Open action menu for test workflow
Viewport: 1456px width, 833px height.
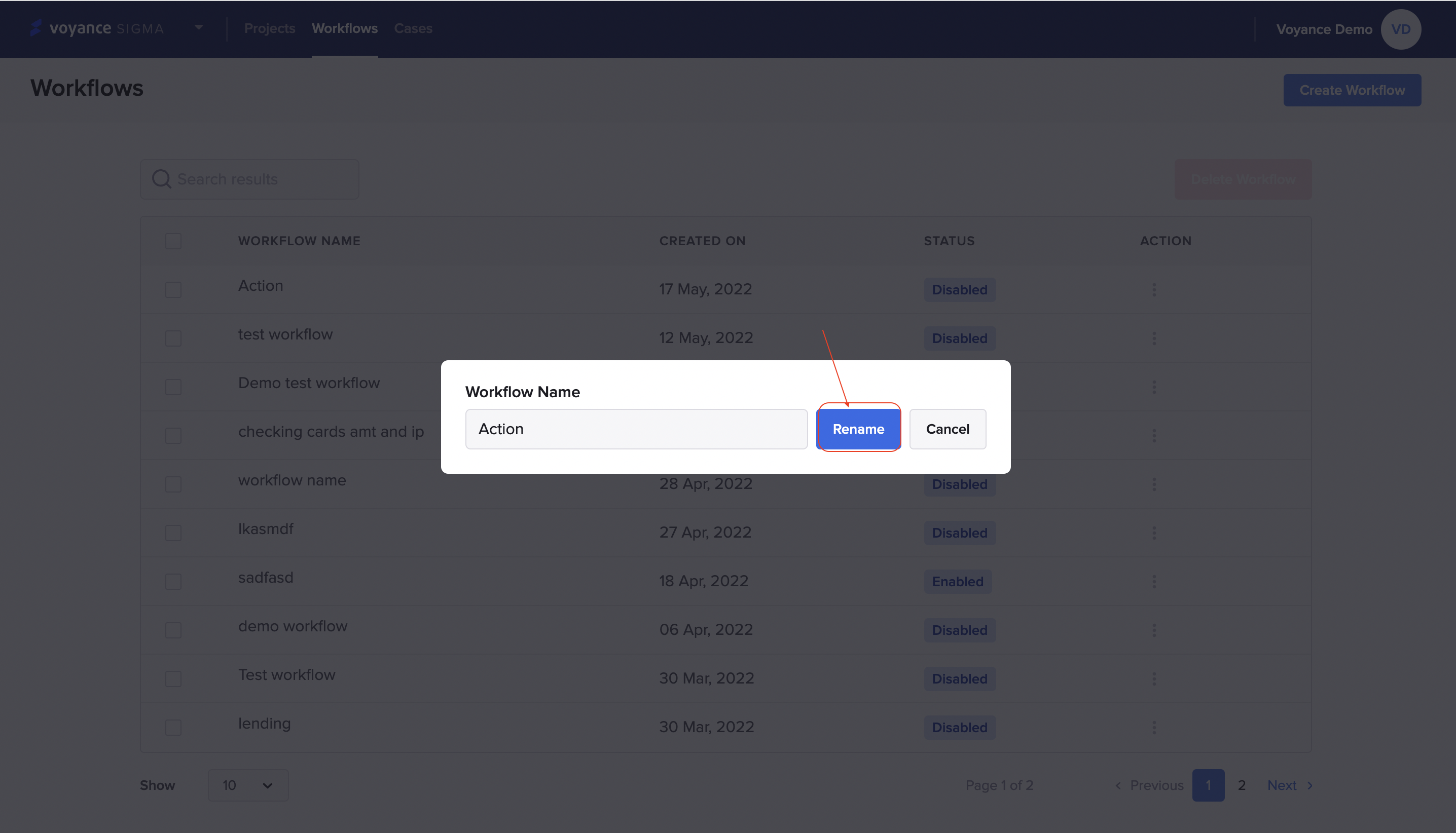tap(1154, 338)
